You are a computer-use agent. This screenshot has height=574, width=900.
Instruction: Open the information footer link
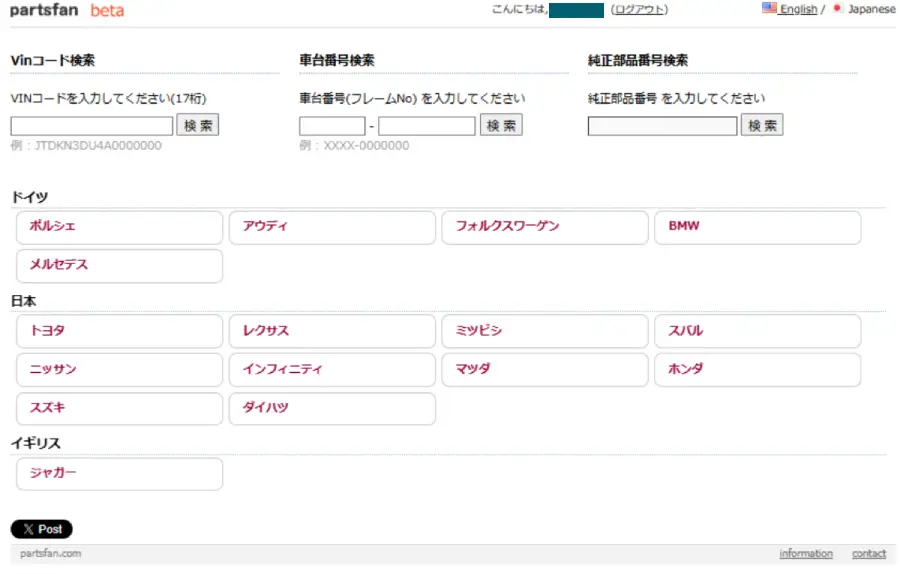tap(805, 554)
